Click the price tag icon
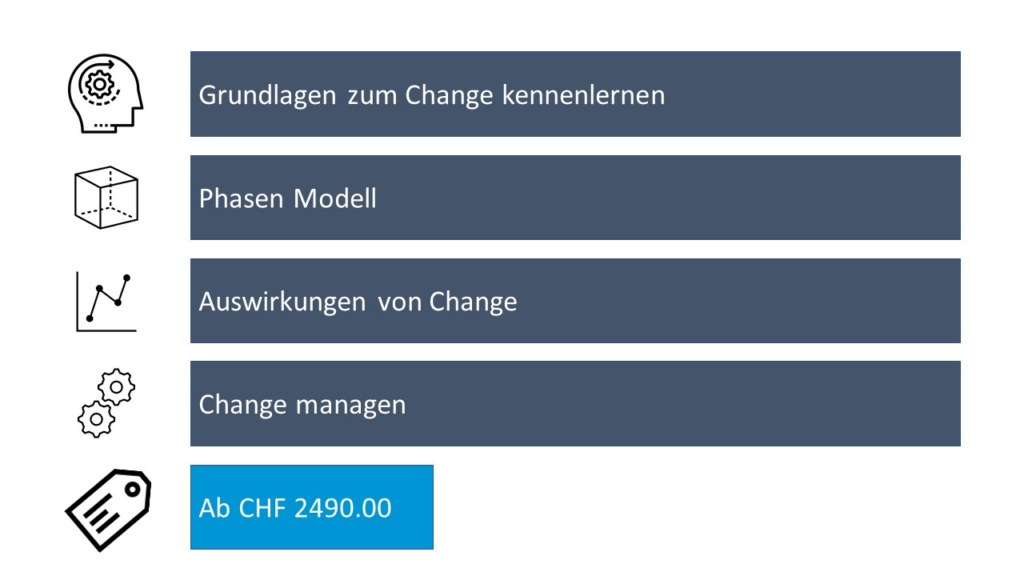The image size is (1024, 576). (108, 509)
